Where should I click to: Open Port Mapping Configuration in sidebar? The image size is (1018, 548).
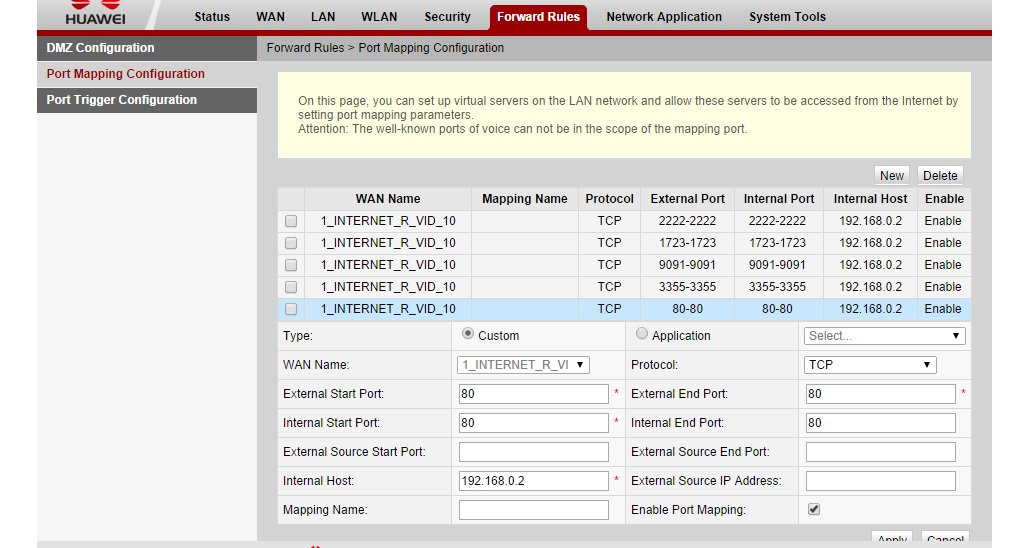147,74
